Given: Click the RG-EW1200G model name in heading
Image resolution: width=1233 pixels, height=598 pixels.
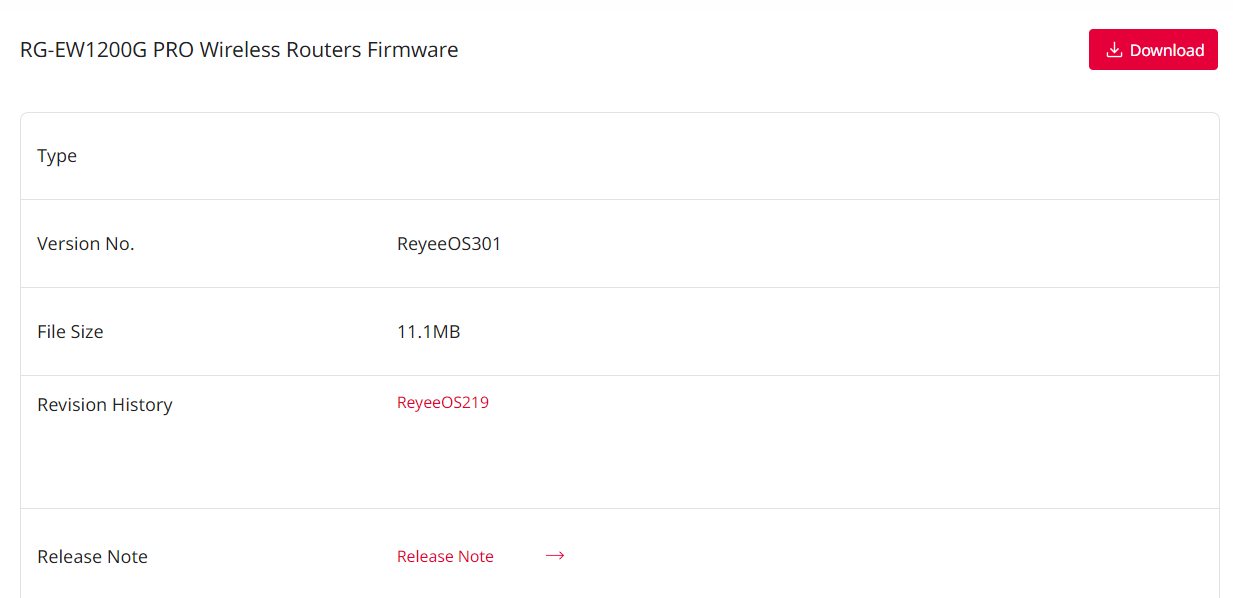Looking at the screenshot, I should tap(84, 50).
